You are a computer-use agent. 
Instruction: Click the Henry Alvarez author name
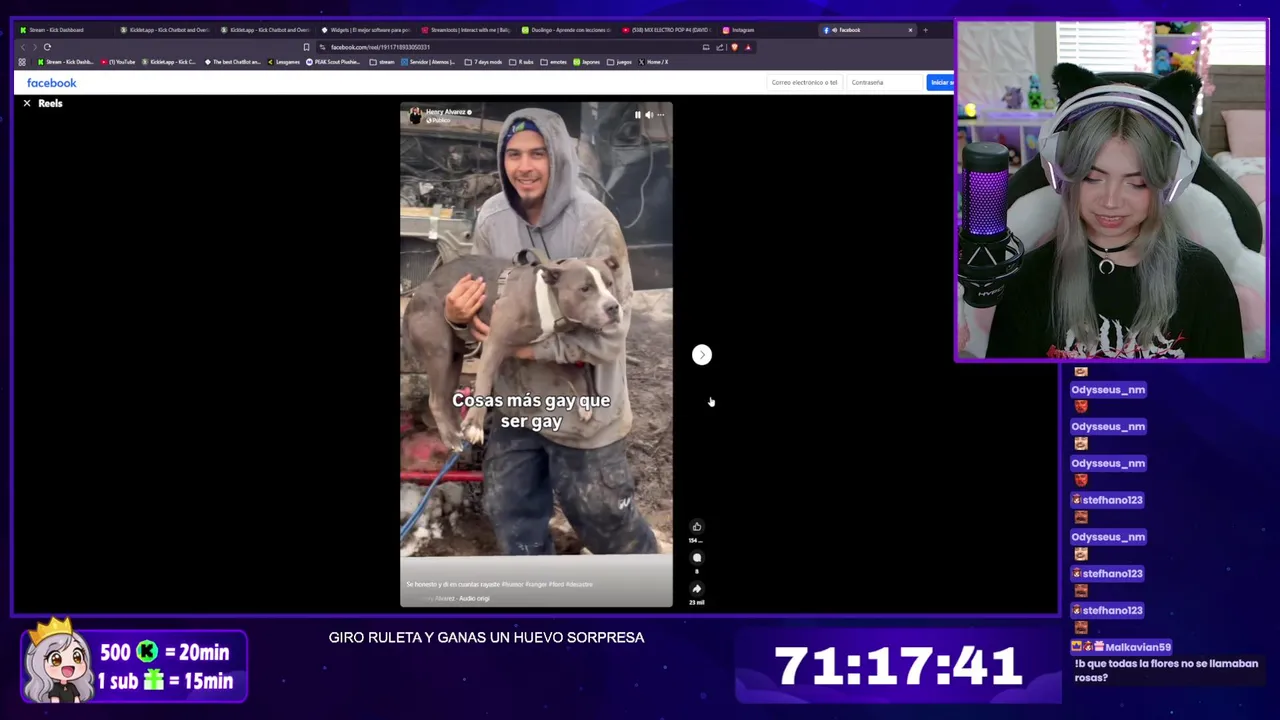(446, 112)
